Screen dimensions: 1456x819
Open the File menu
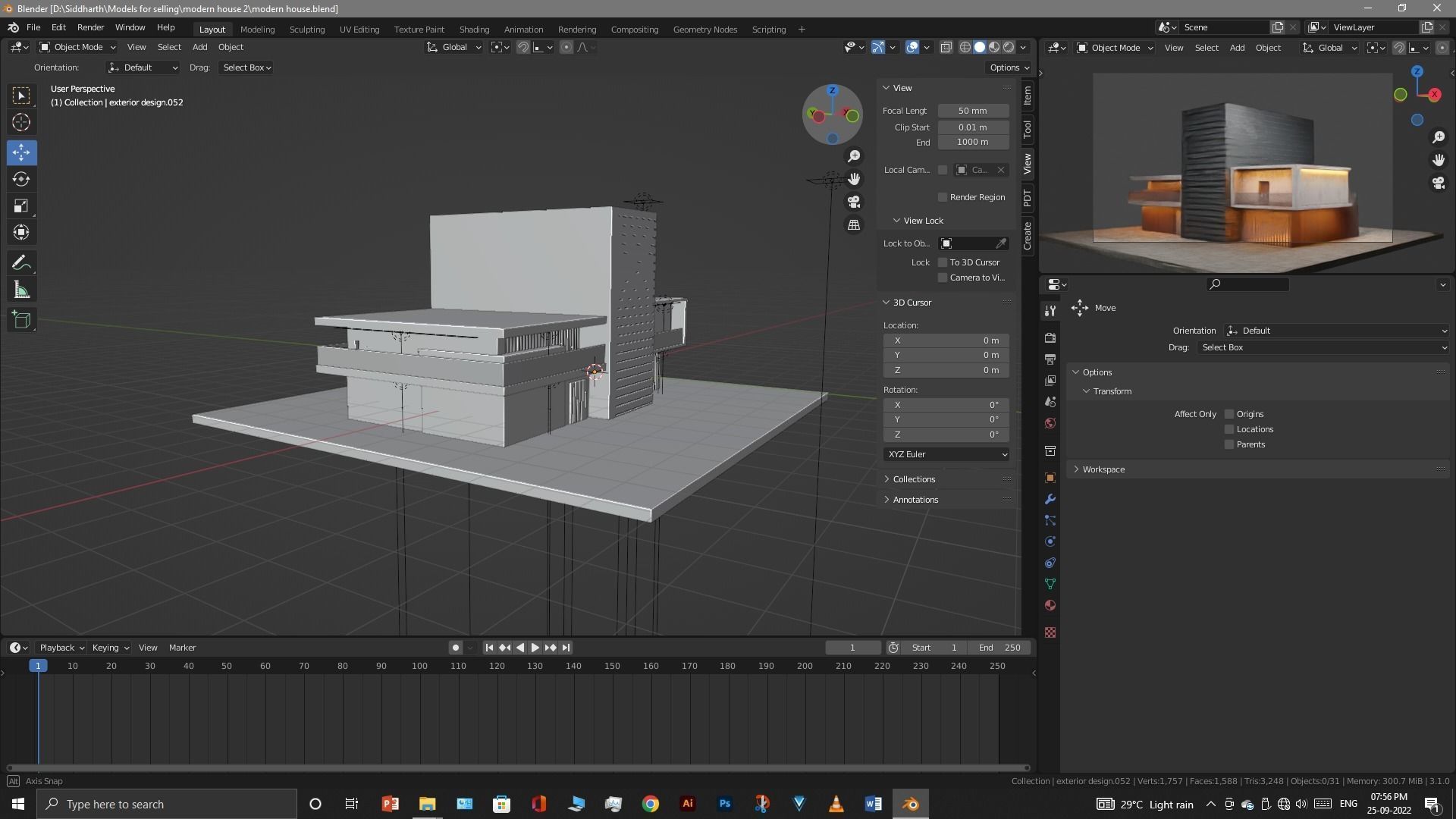pyautogui.click(x=33, y=27)
